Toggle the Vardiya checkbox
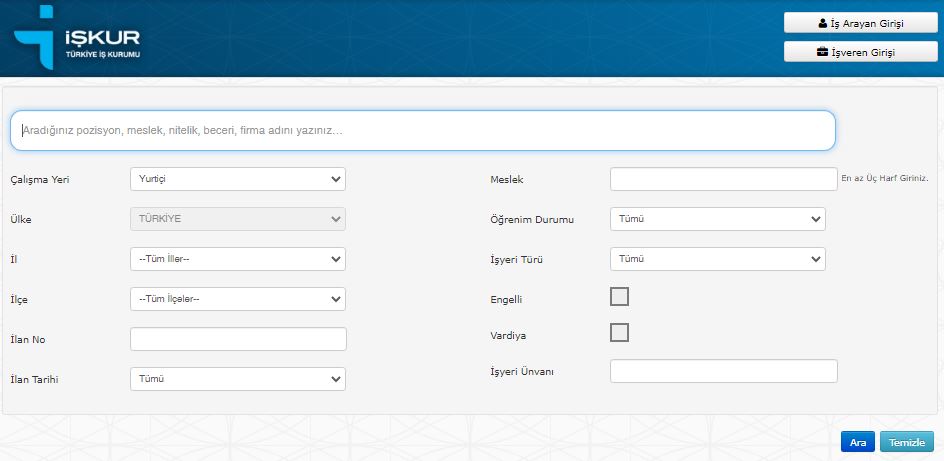The height and width of the screenshot is (461, 944). tap(619, 333)
